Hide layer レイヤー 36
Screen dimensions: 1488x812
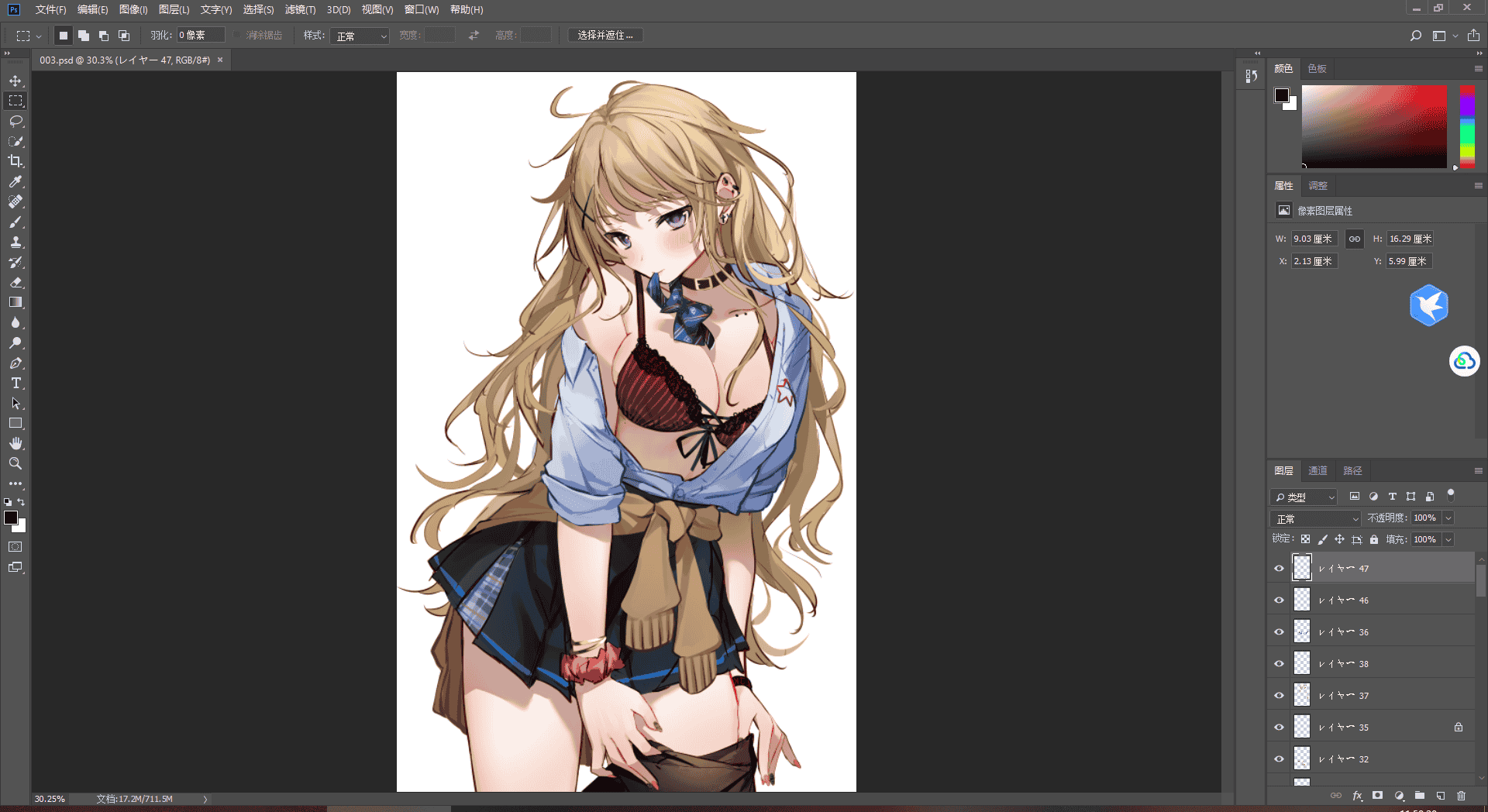pos(1279,631)
